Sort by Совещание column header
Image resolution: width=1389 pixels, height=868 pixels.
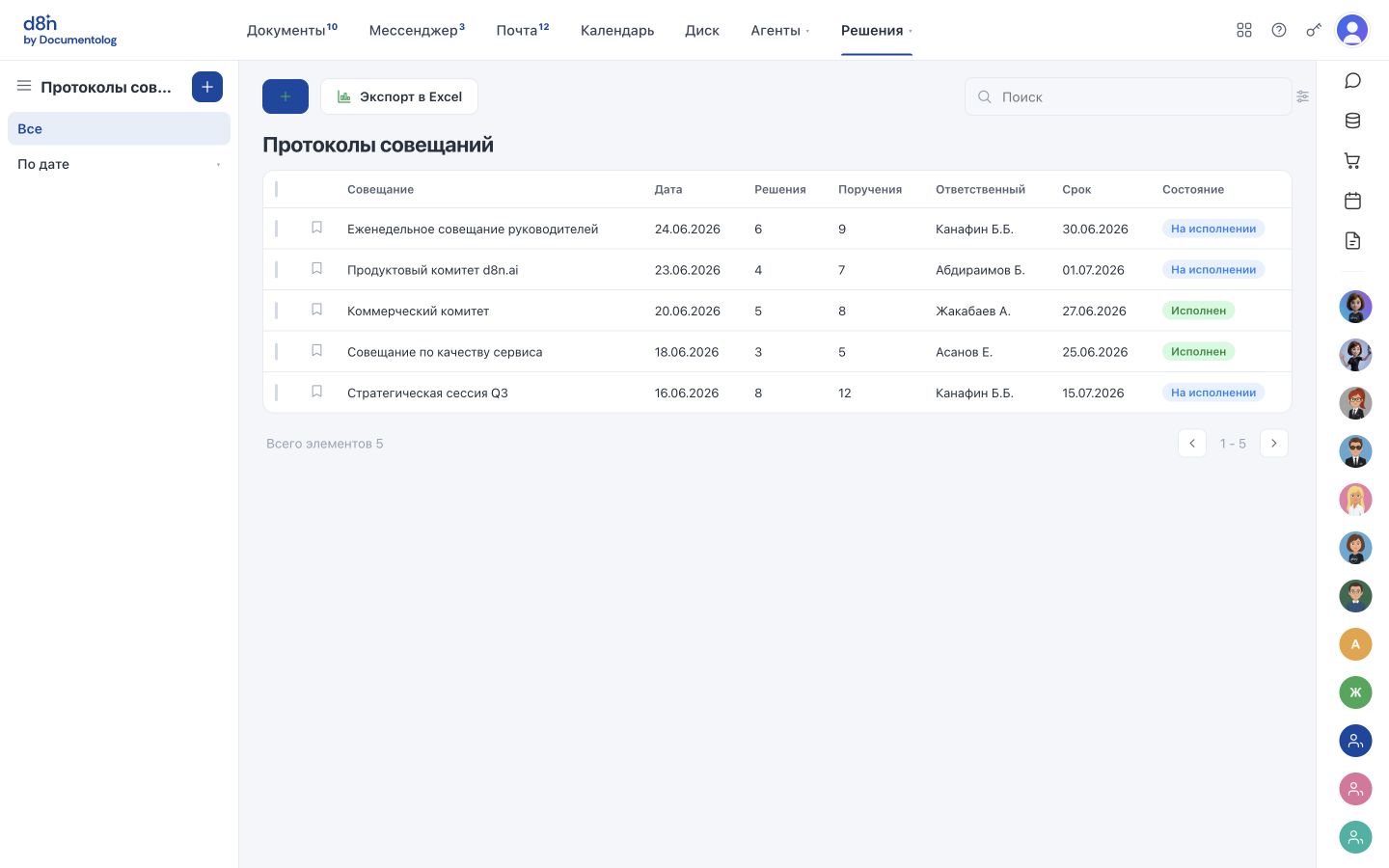380,190
